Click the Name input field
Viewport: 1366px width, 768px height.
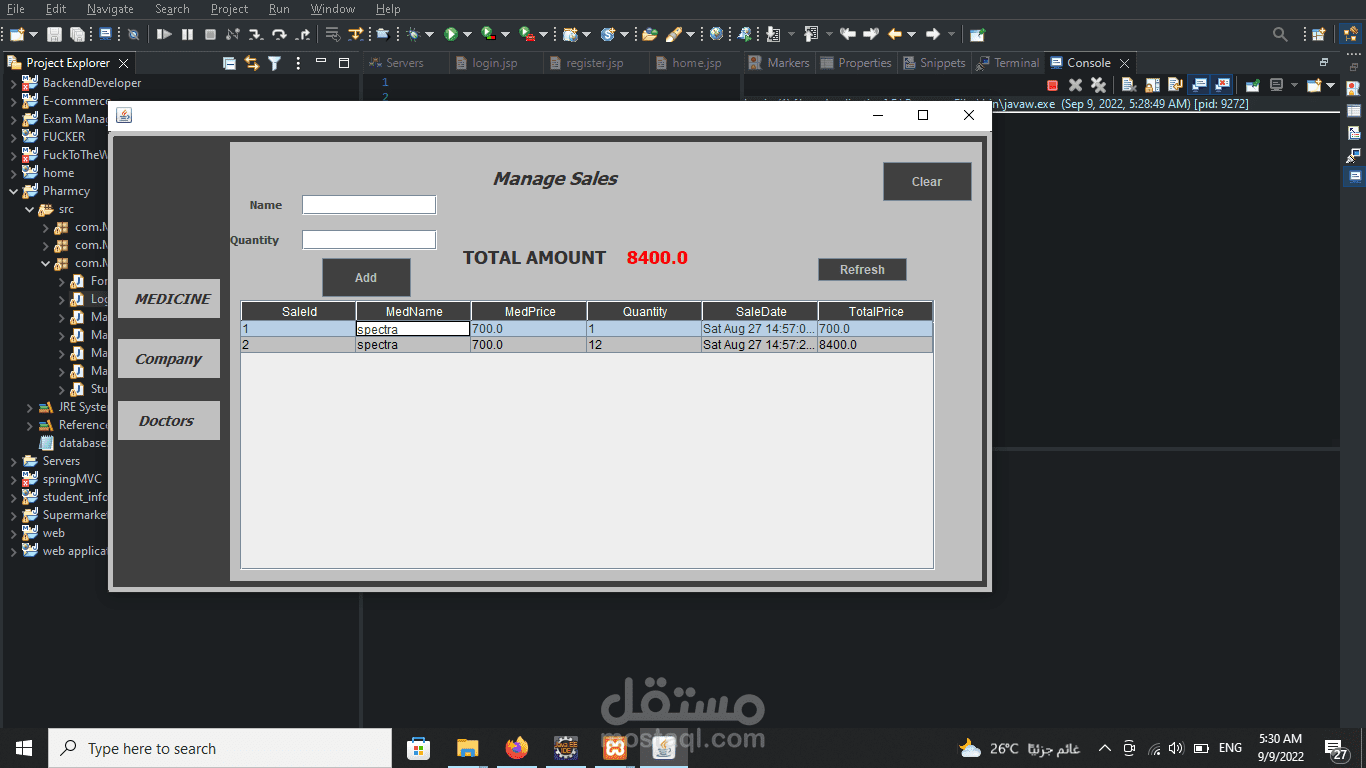369,204
